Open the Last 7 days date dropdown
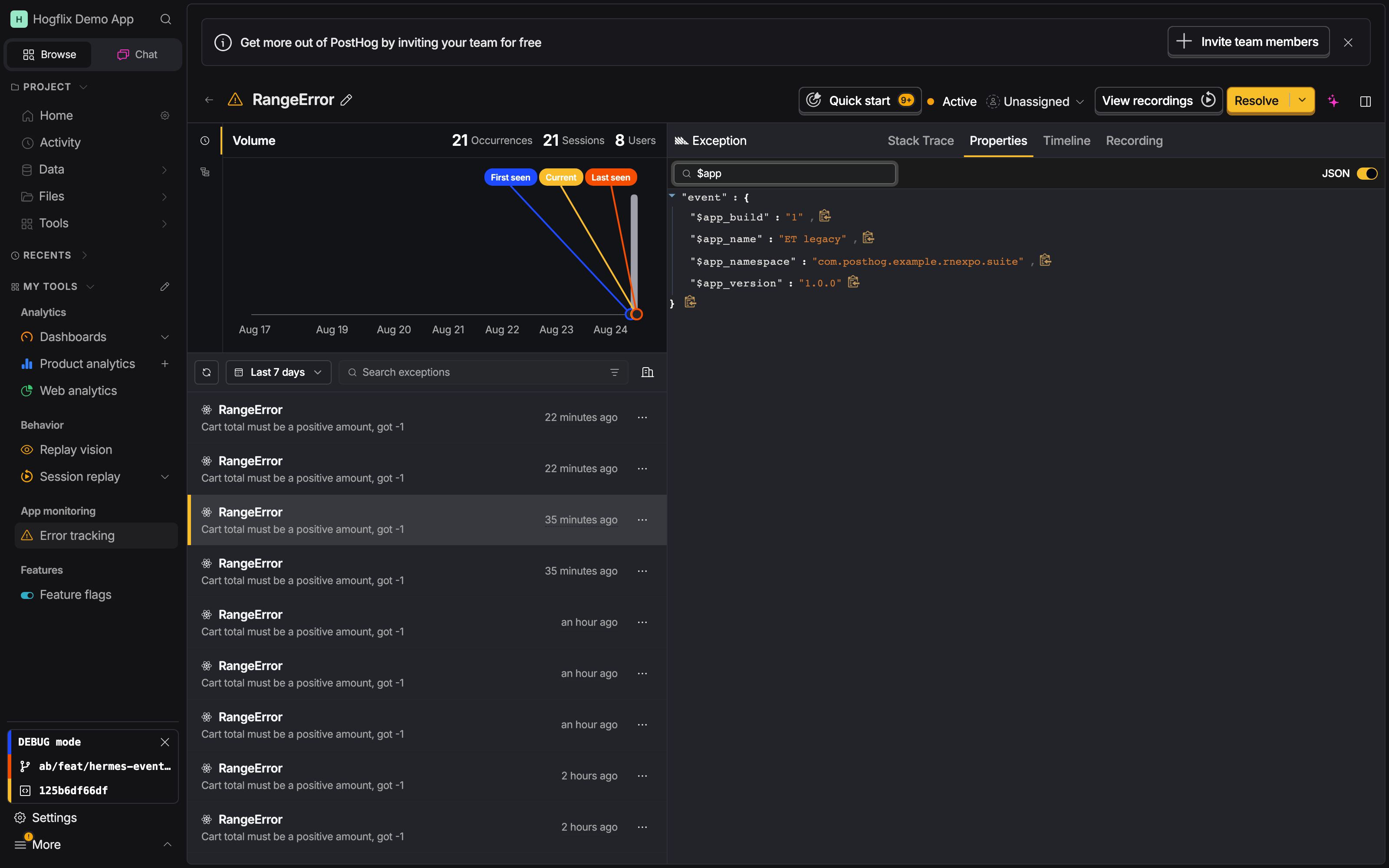The image size is (1389, 868). (x=278, y=372)
